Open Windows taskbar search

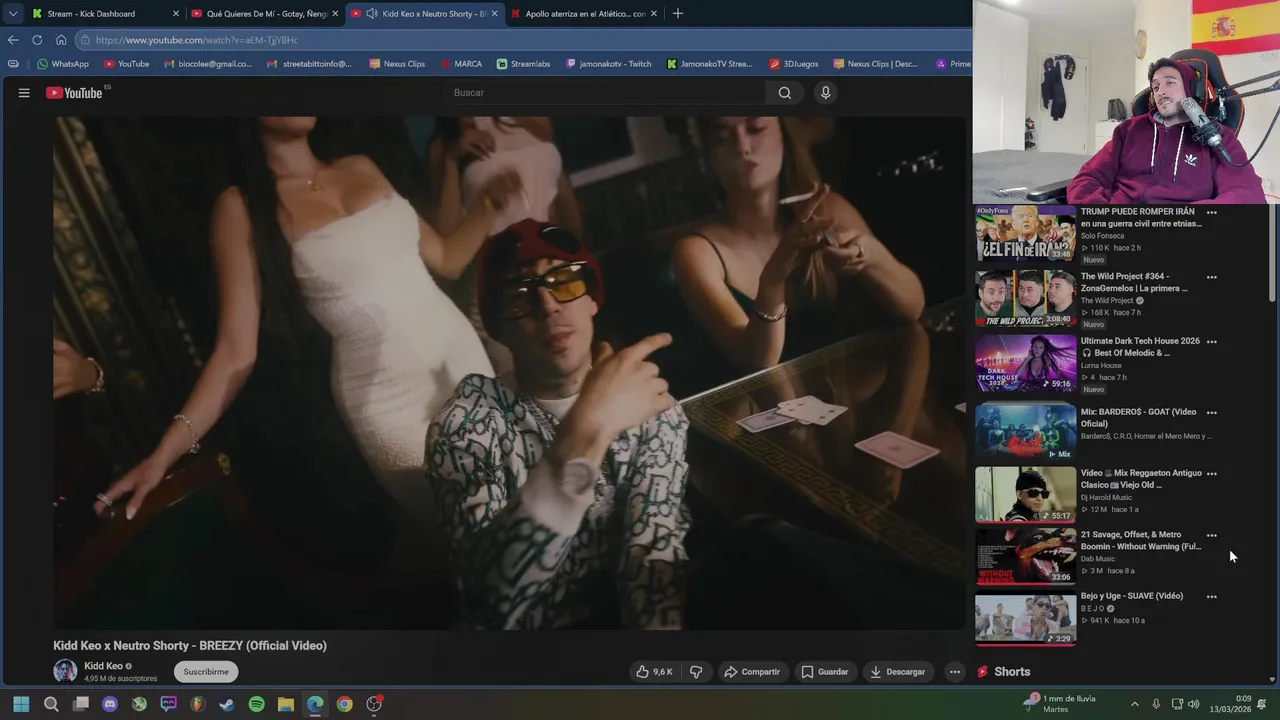tap(51, 704)
